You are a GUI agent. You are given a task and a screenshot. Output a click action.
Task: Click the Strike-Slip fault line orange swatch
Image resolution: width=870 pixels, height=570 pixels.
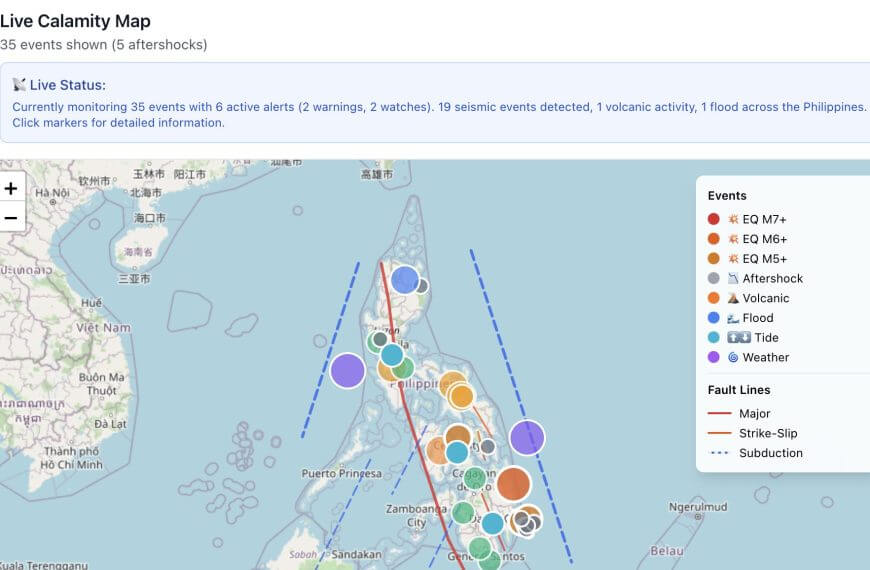(720, 433)
